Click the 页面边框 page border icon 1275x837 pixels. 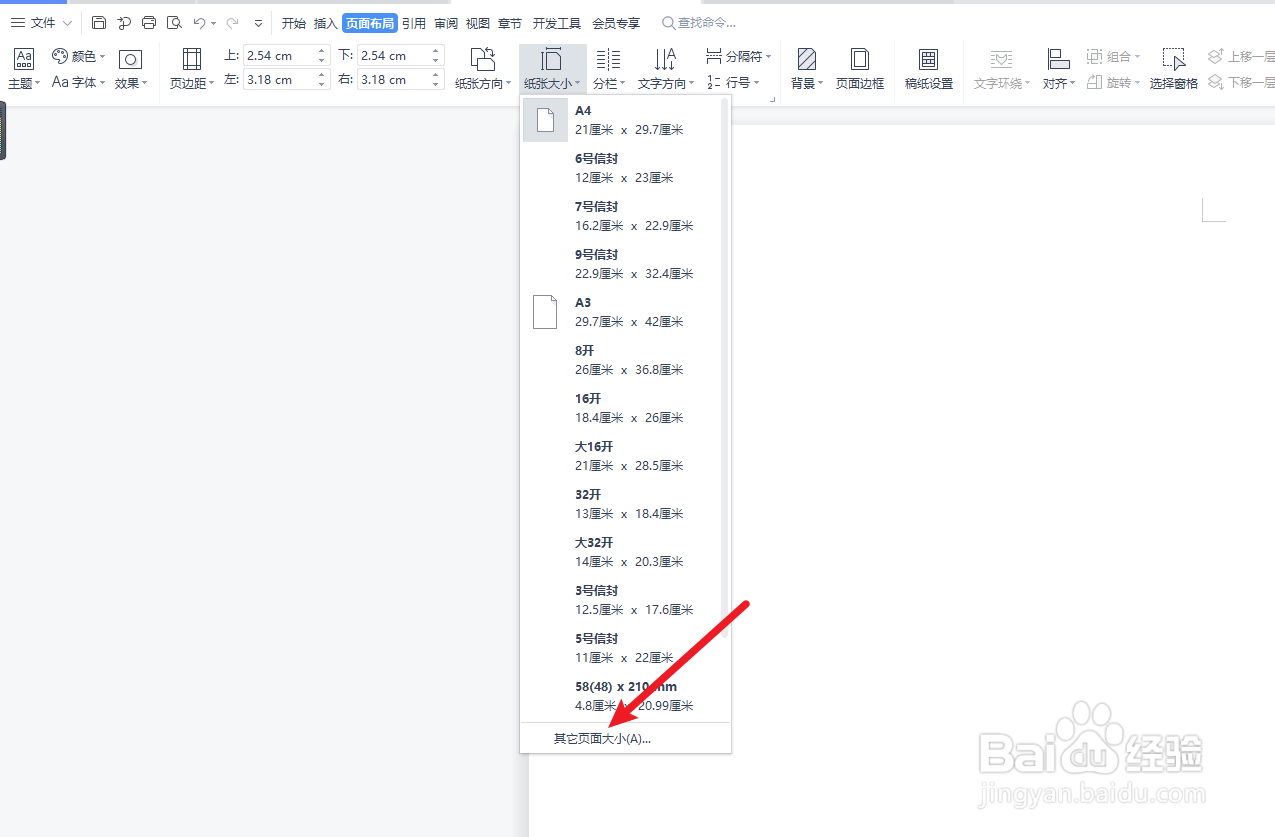pyautogui.click(x=859, y=59)
